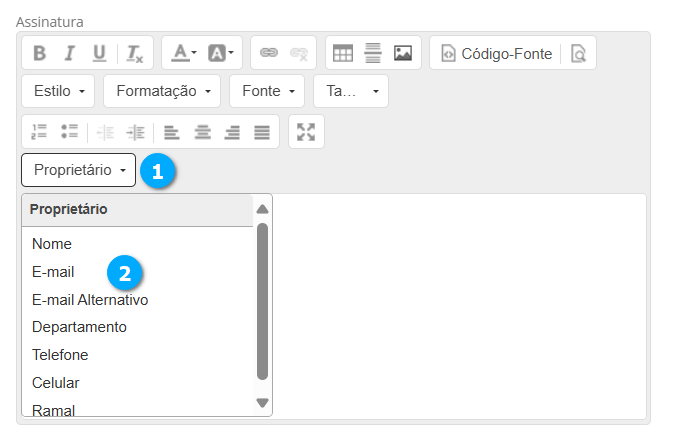
Task: Insert a bulleted list
Action: click(69, 132)
